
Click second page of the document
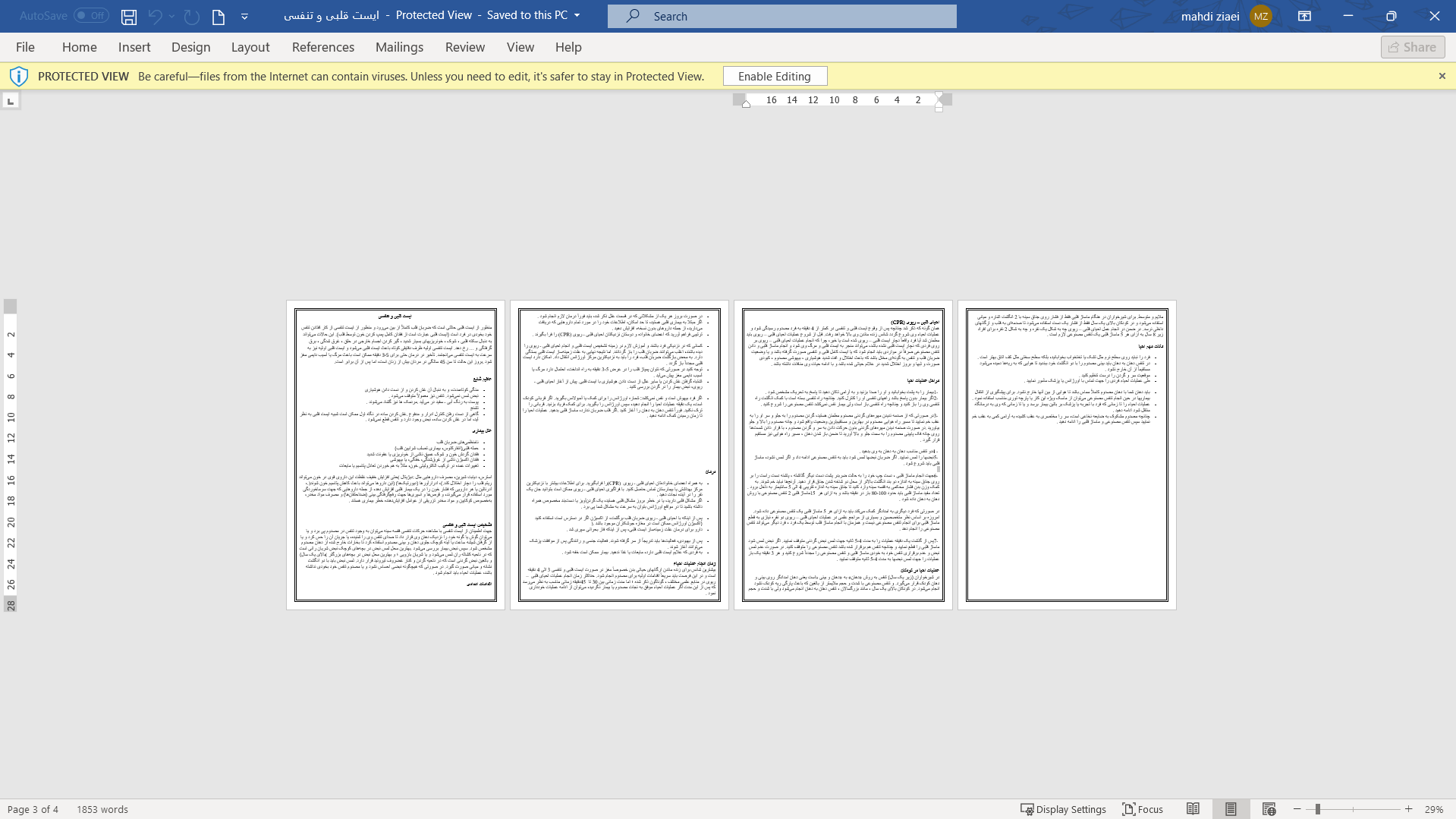point(619,455)
